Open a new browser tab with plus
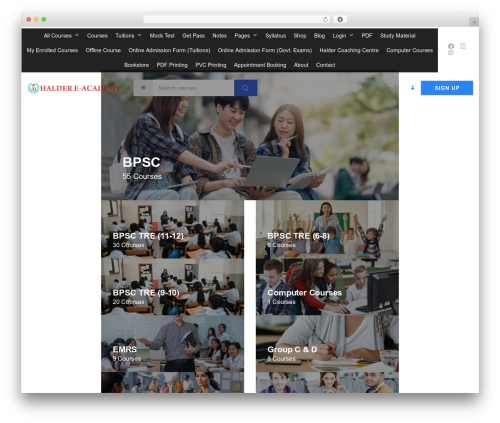This screenshot has height=423, width=500. click(474, 22)
